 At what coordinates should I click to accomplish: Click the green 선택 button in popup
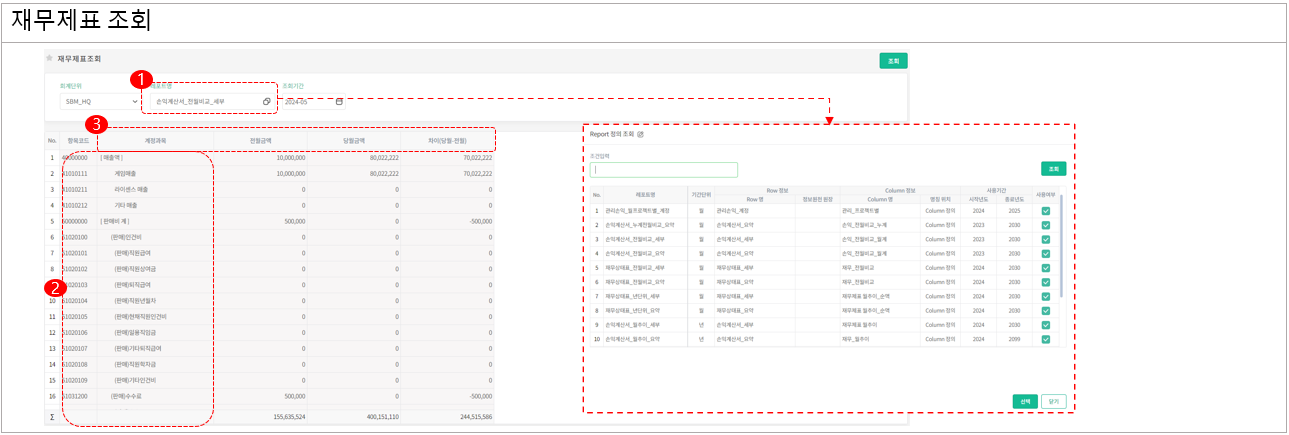click(x=1024, y=401)
